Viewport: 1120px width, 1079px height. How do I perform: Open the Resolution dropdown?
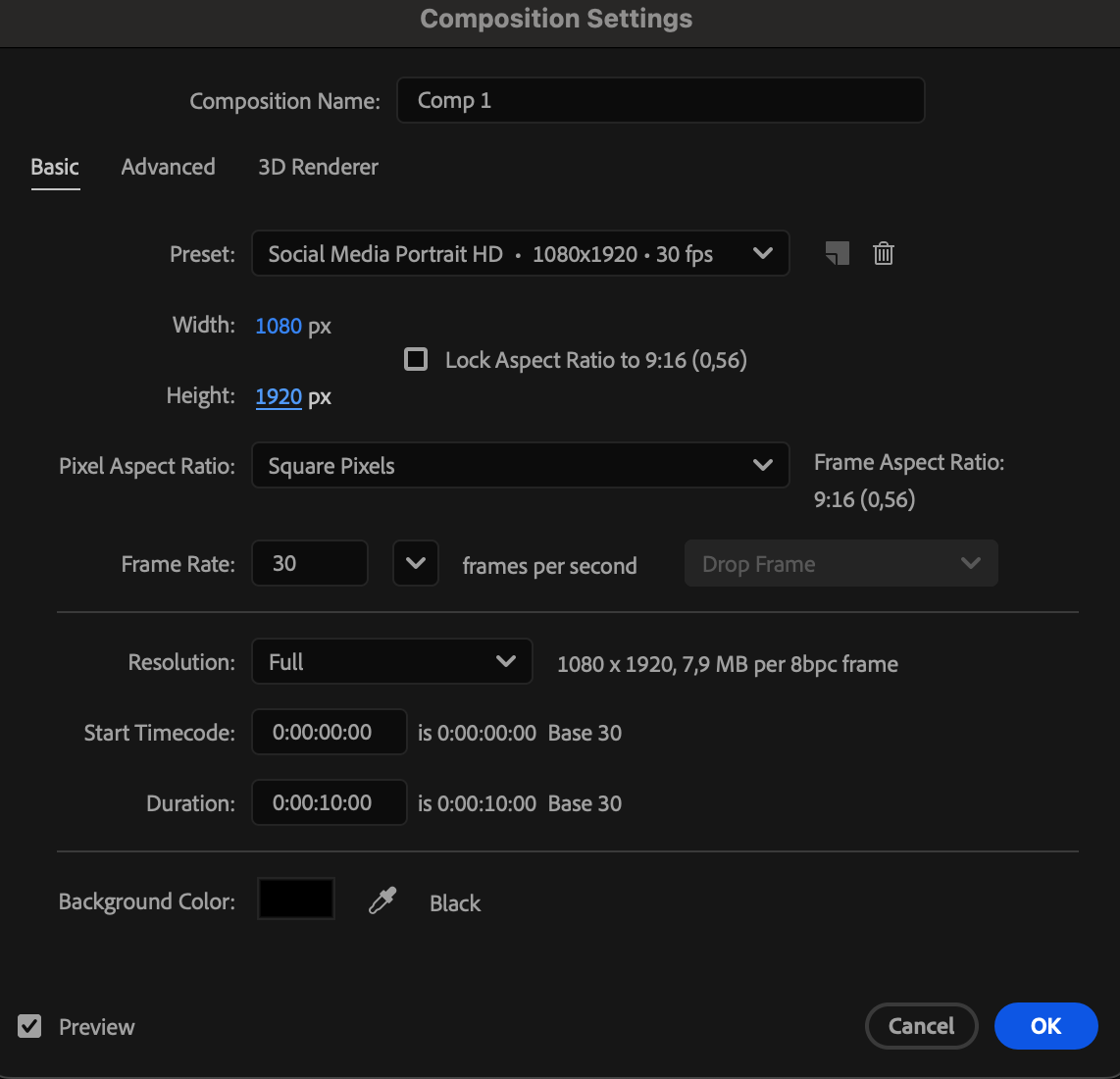(x=391, y=662)
